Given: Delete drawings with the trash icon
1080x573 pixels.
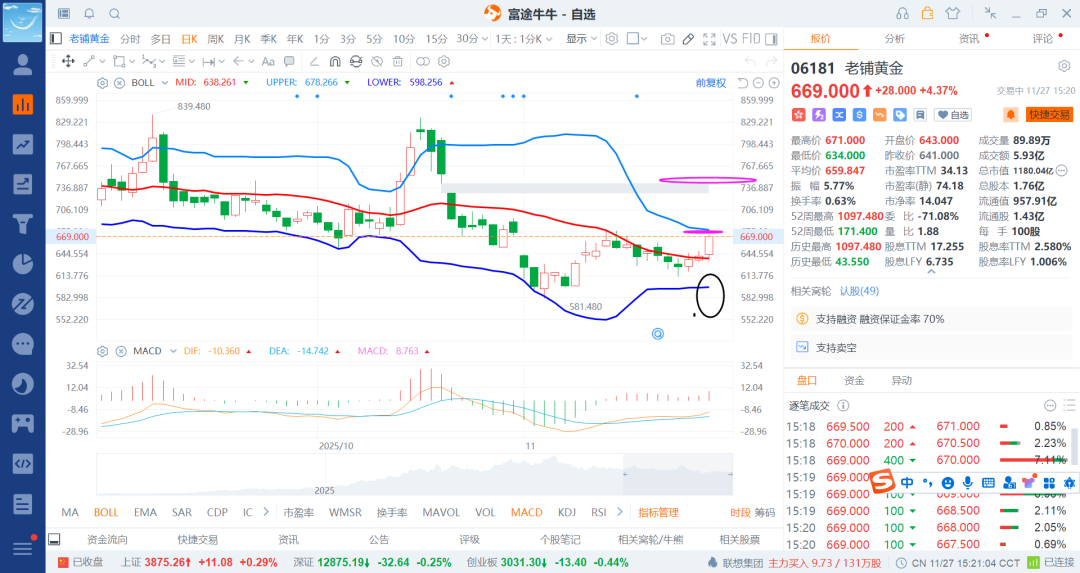Looking at the screenshot, I should point(397,61).
